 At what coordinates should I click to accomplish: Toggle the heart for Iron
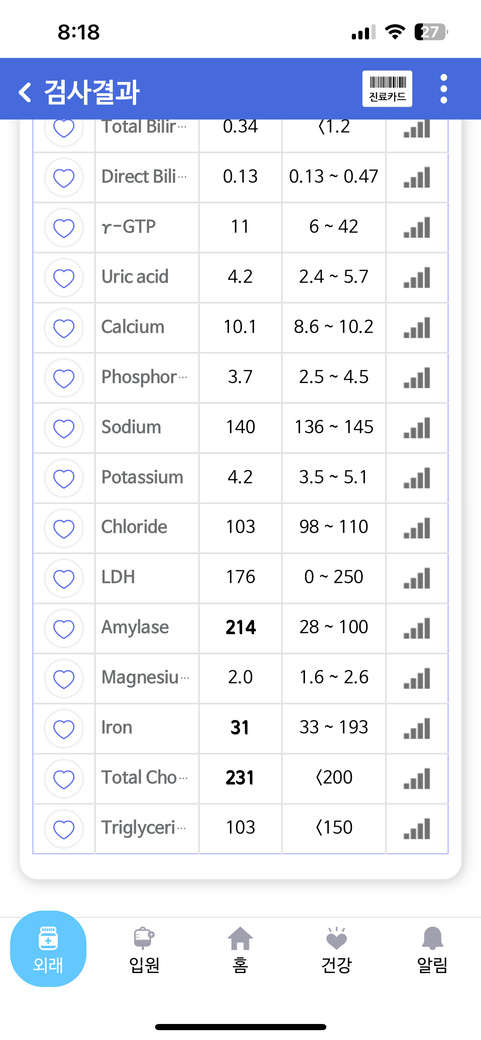tap(64, 728)
